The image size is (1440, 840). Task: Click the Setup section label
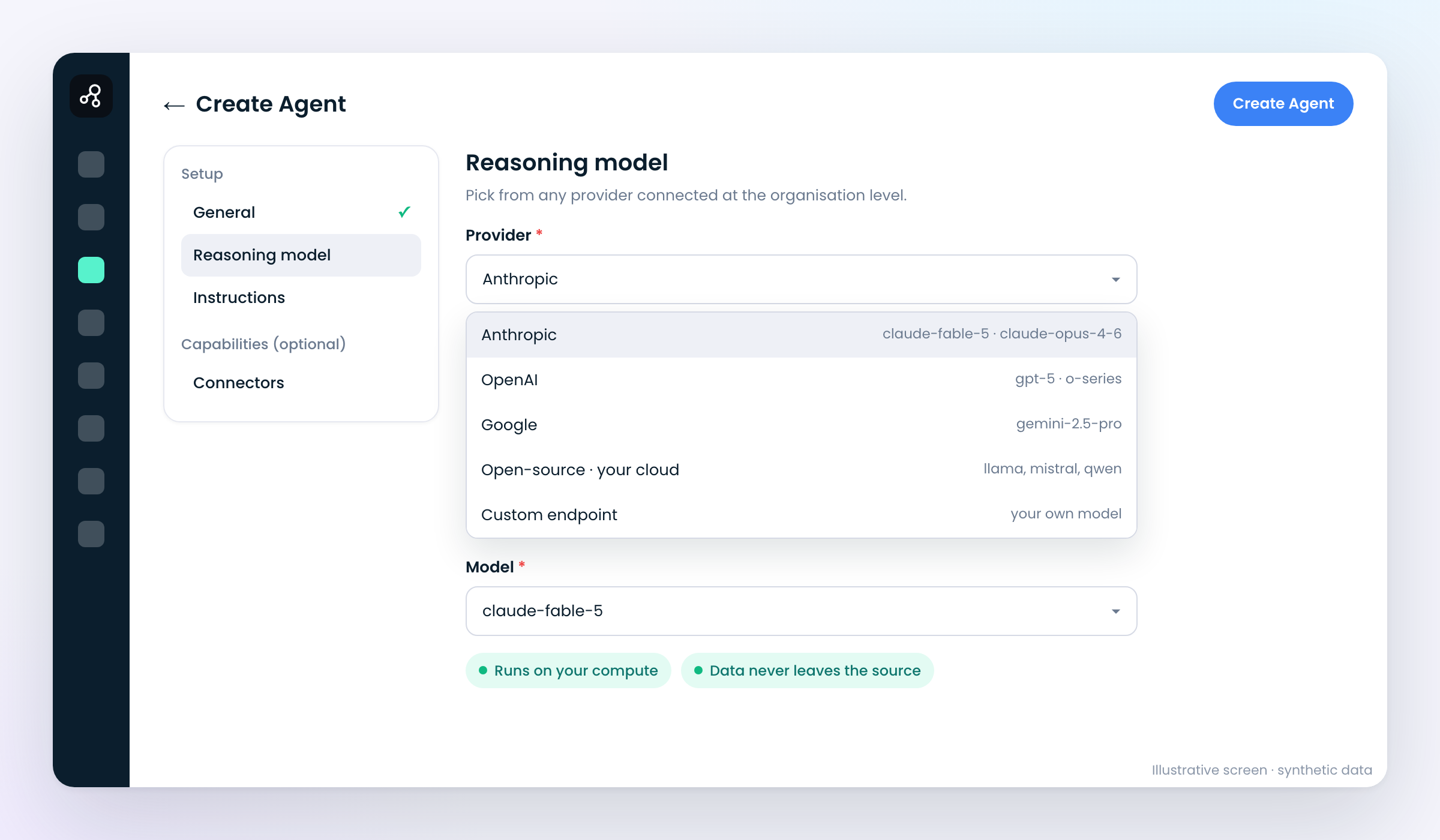(202, 174)
